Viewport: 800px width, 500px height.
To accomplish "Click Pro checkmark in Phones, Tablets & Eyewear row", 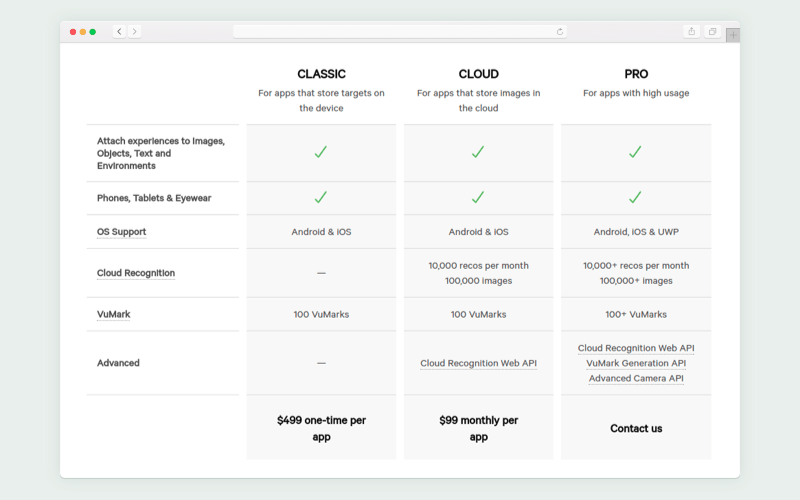I will coord(635,197).
